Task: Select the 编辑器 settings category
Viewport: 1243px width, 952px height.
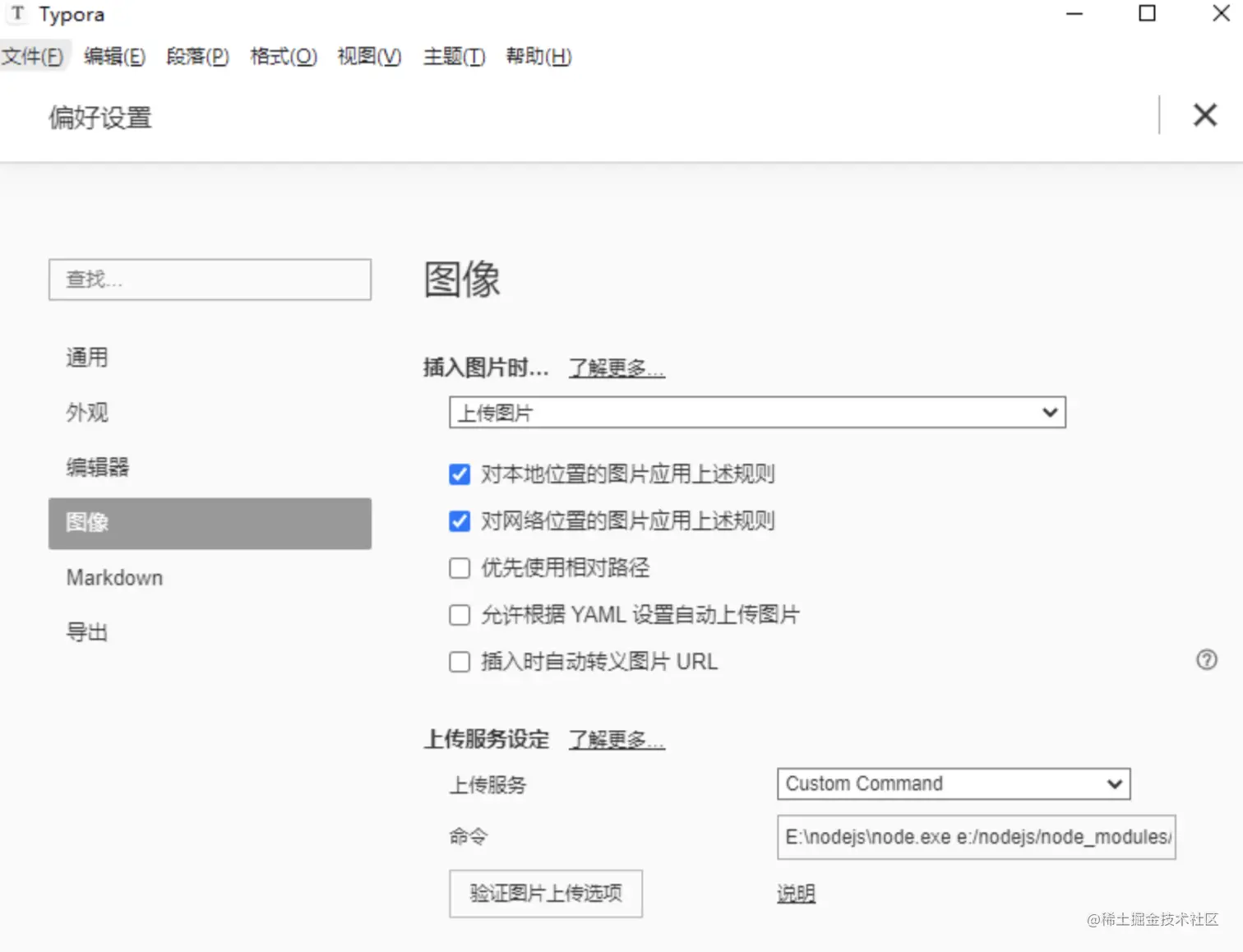Action: coord(210,468)
